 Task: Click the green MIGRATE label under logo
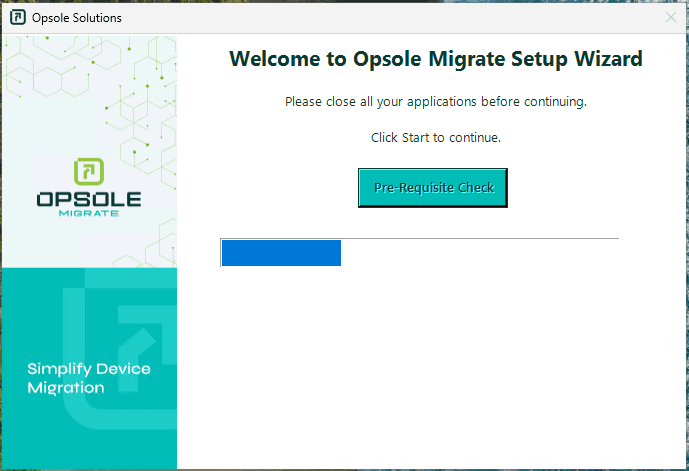click(89, 213)
